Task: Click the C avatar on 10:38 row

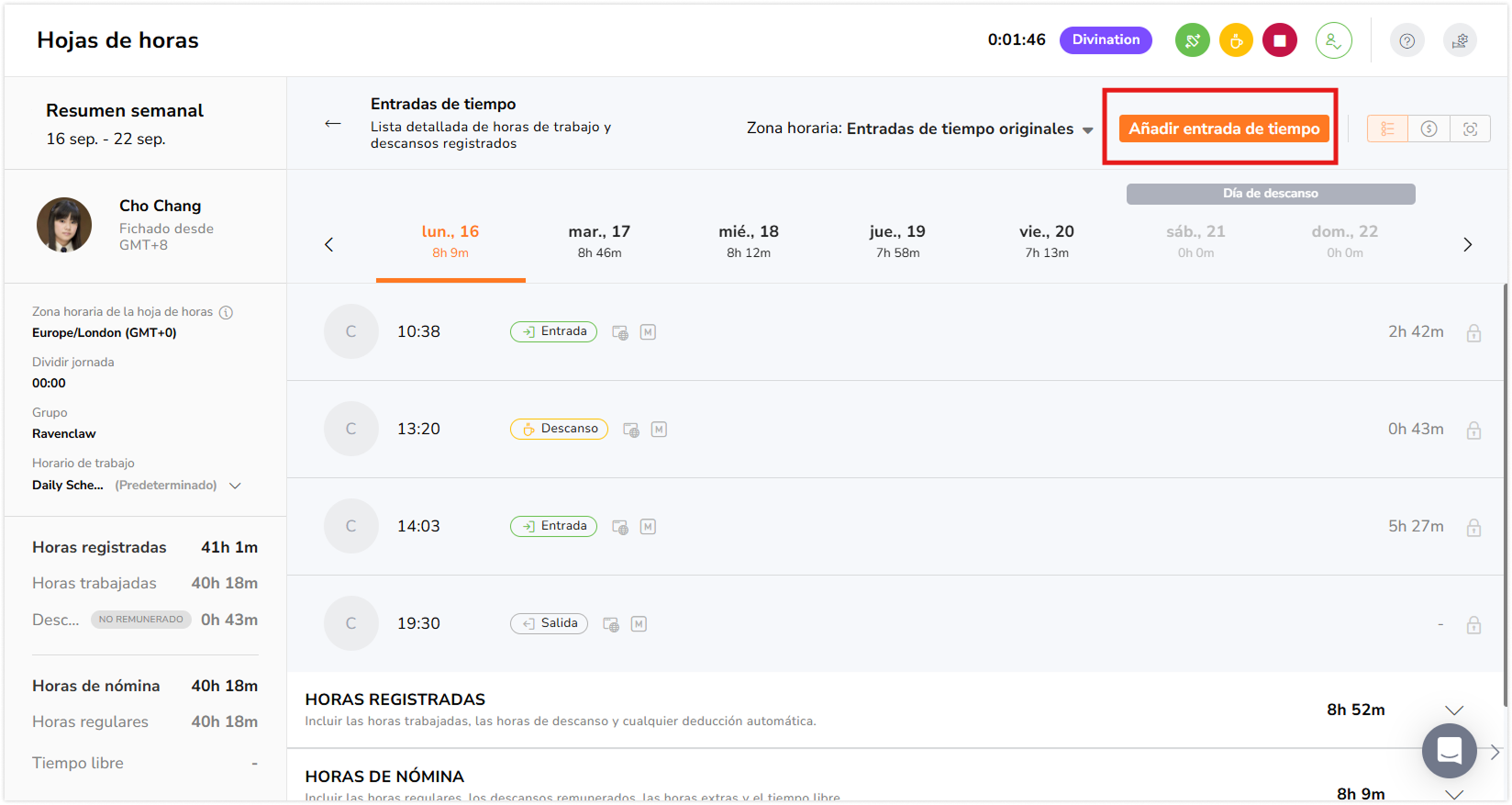Action: click(x=350, y=331)
